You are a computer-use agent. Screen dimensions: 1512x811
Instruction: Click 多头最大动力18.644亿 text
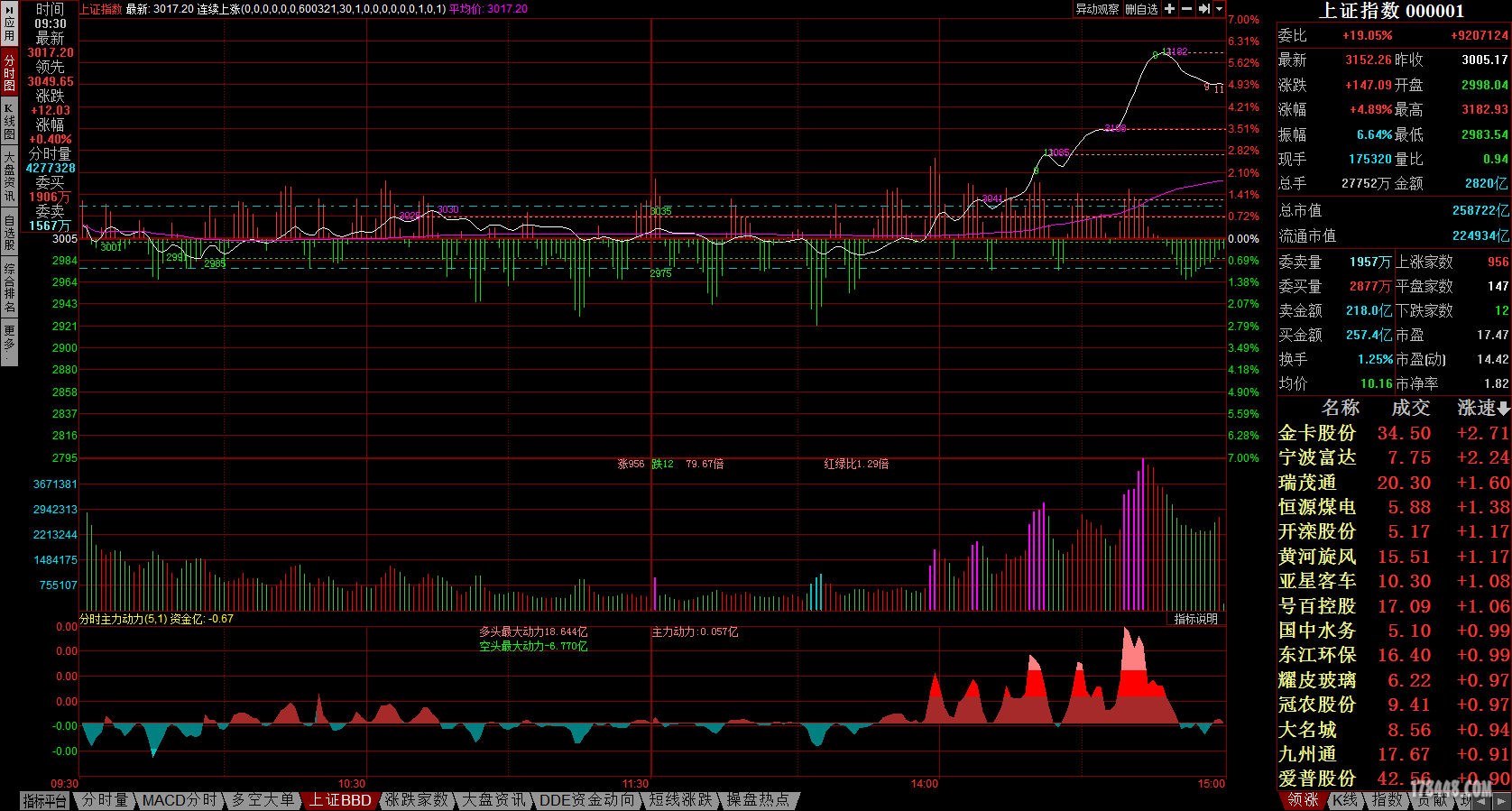pos(533,632)
